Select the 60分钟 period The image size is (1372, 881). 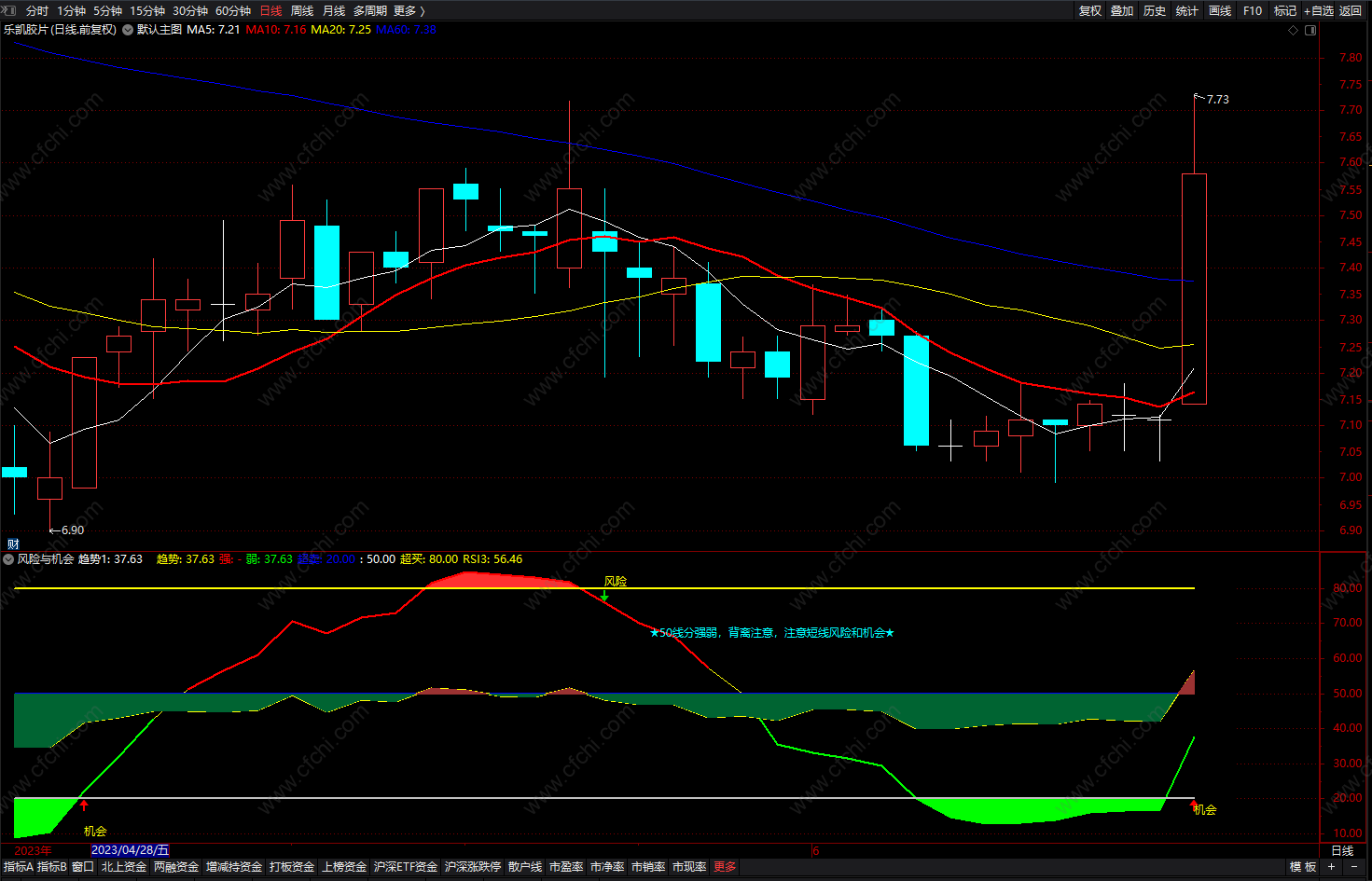tap(233, 10)
